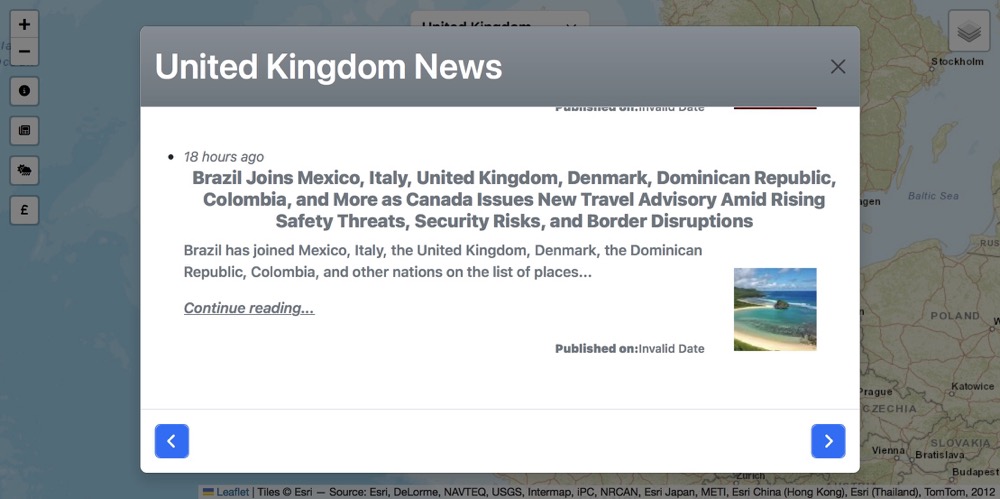This screenshot has height=499, width=1000.
Task: Close the United Kingdom News modal
Action: [x=837, y=67]
